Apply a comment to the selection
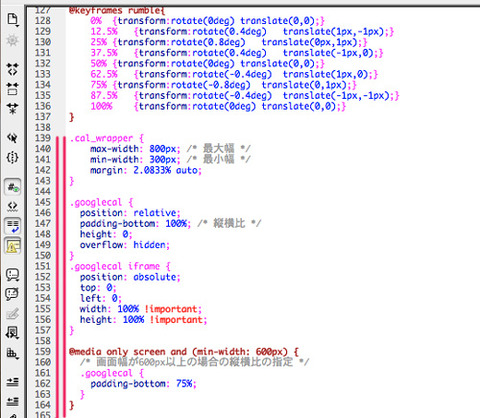This screenshot has height=418, width=480. pyautogui.click(x=13, y=275)
